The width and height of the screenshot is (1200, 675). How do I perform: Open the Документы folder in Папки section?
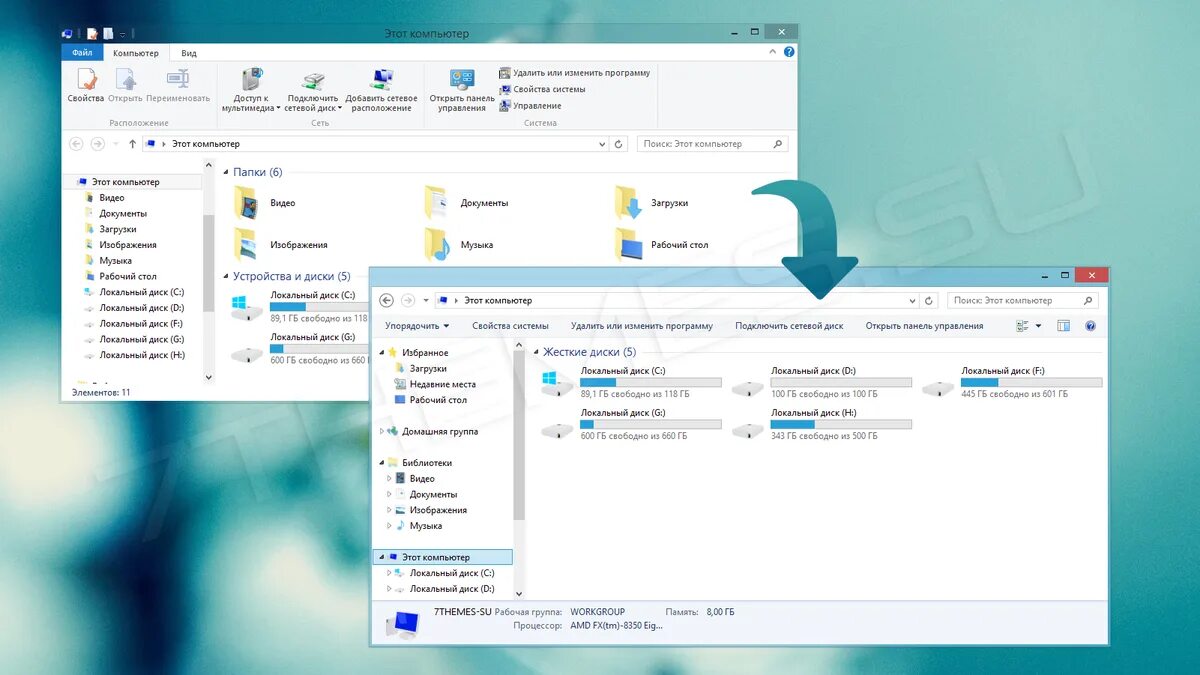(x=467, y=203)
